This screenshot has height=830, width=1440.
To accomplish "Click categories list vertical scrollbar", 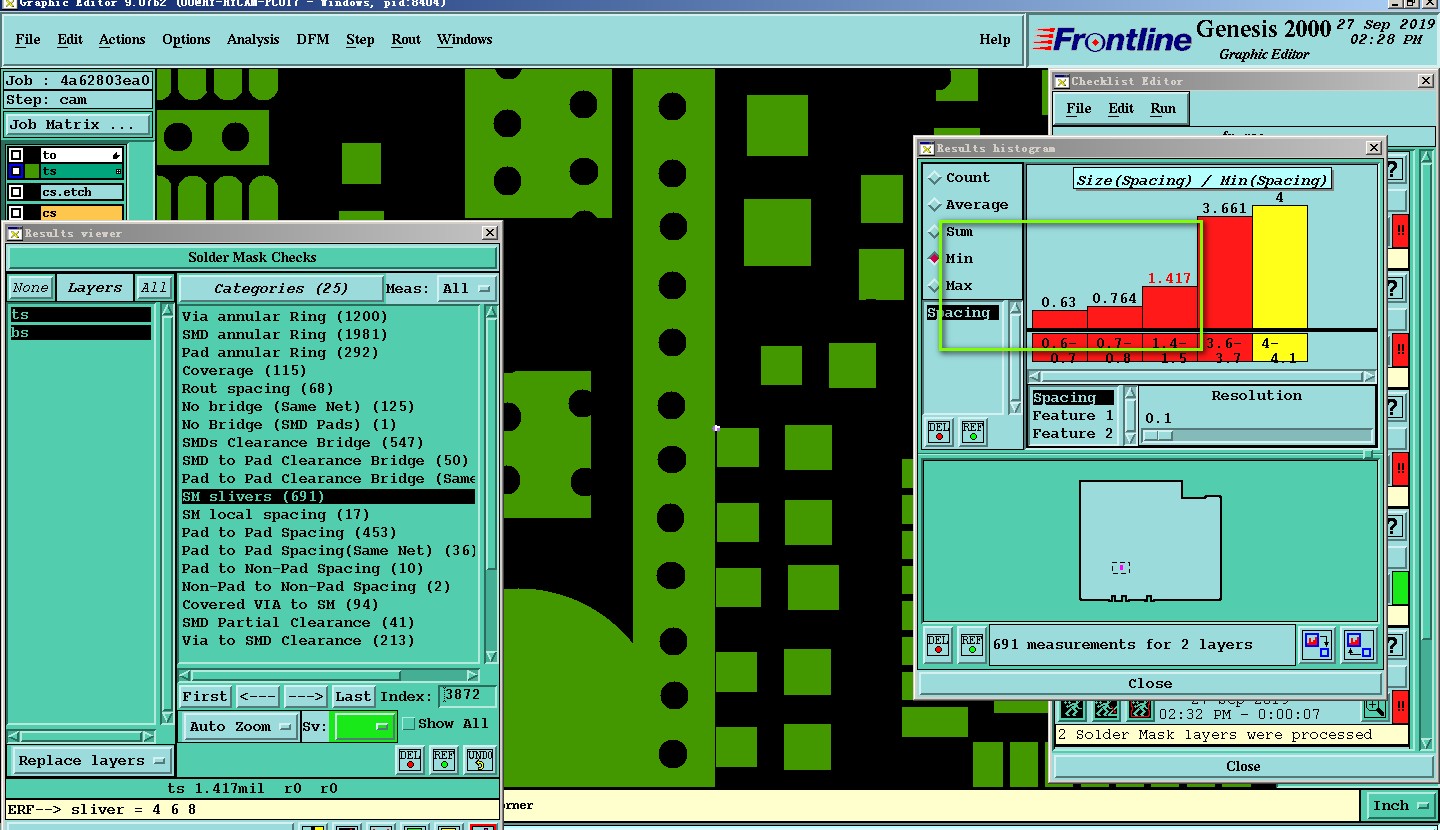I will click(x=491, y=484).
